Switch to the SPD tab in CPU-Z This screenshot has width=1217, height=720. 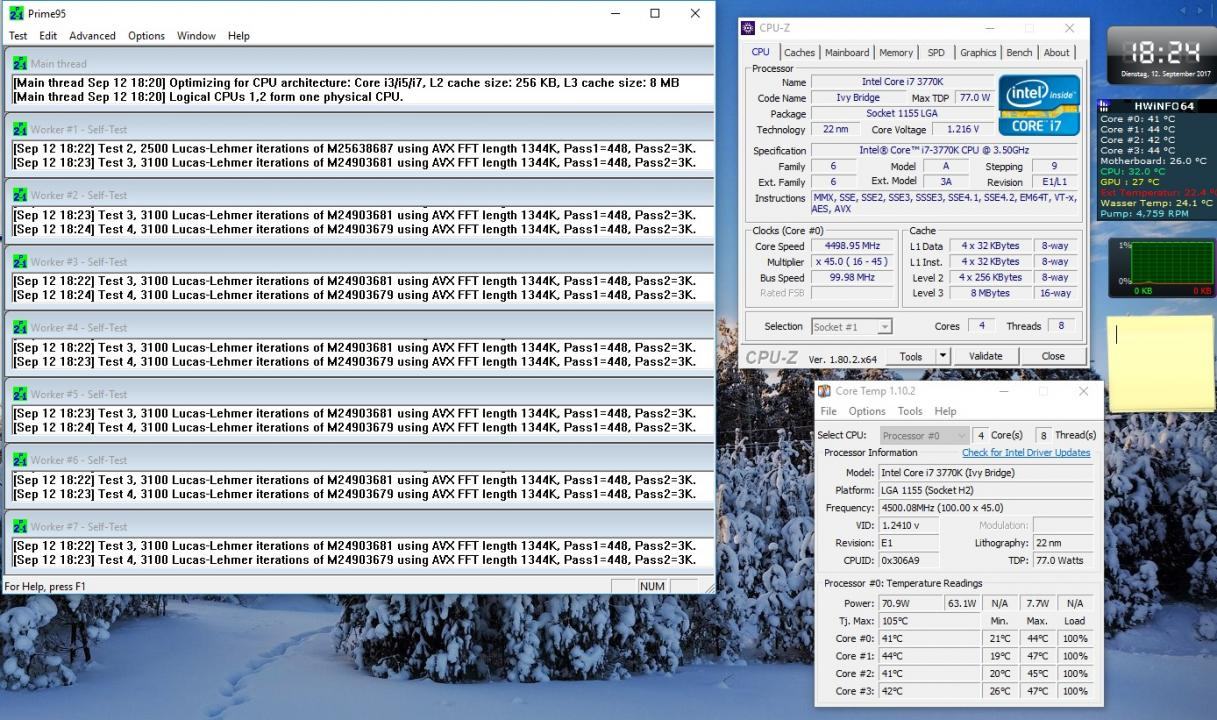point(936,53)
